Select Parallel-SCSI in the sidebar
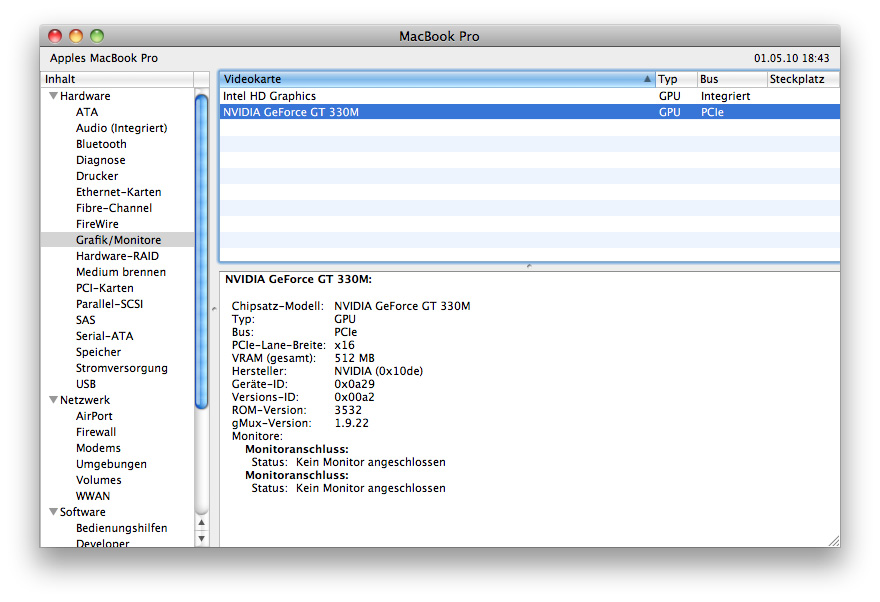 (109, 304)
